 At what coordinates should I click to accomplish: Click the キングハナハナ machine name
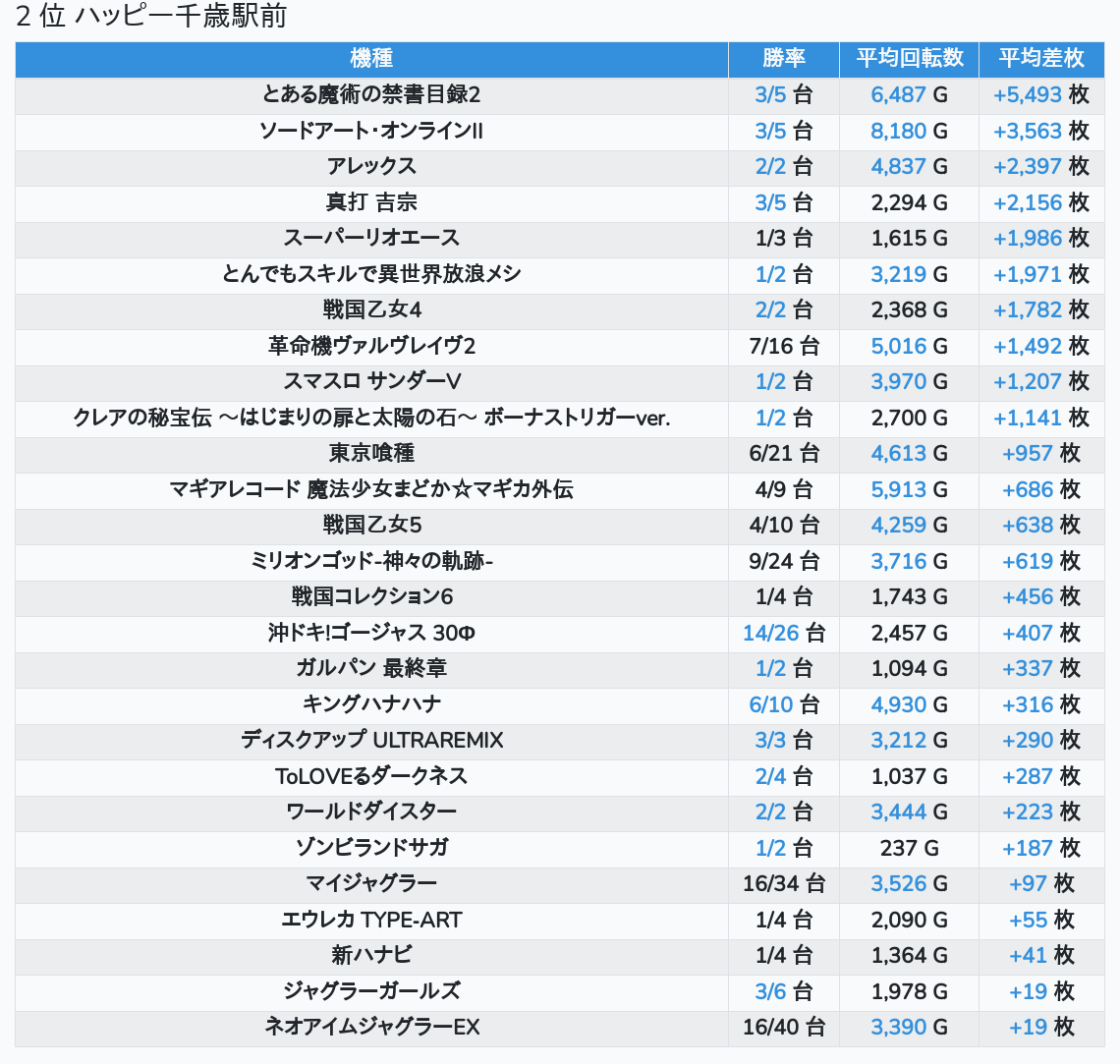pos(371,704)
